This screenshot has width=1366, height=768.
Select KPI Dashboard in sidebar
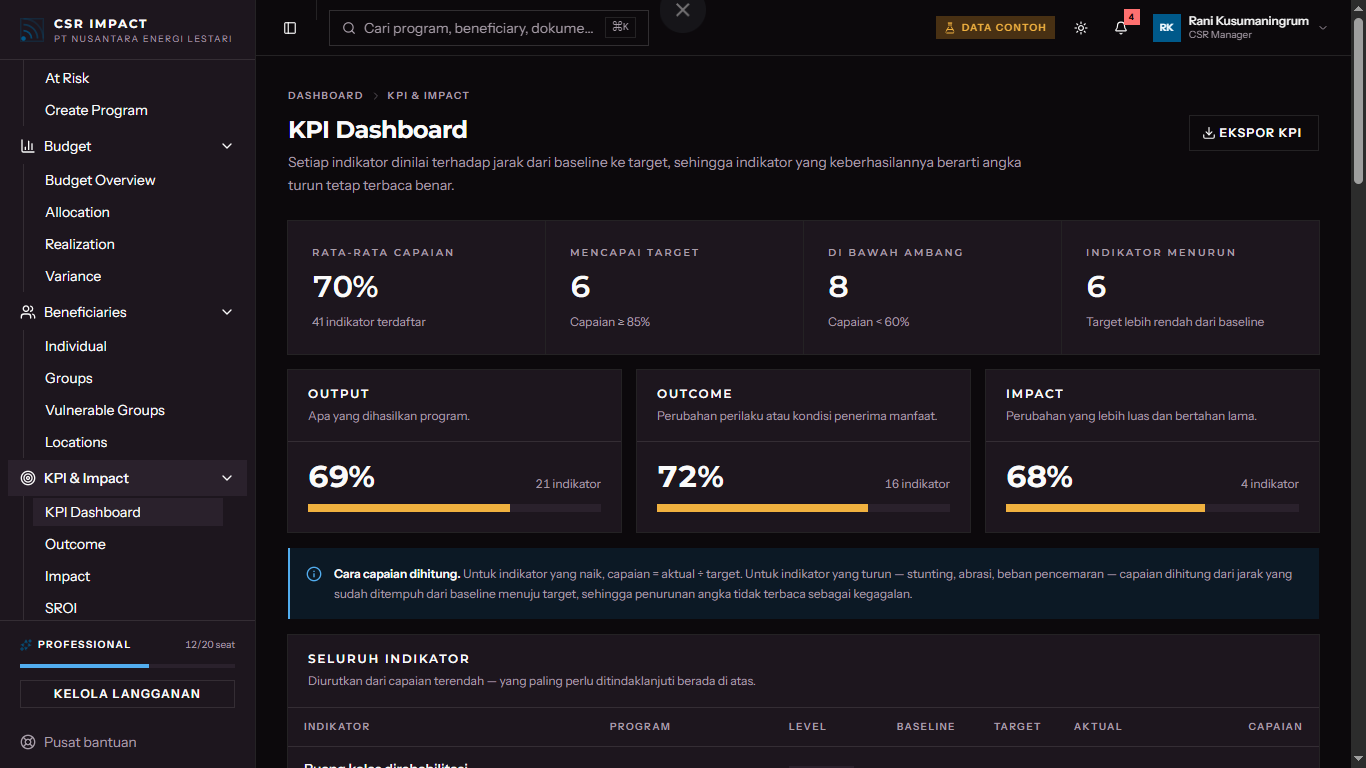click(128, 512)
